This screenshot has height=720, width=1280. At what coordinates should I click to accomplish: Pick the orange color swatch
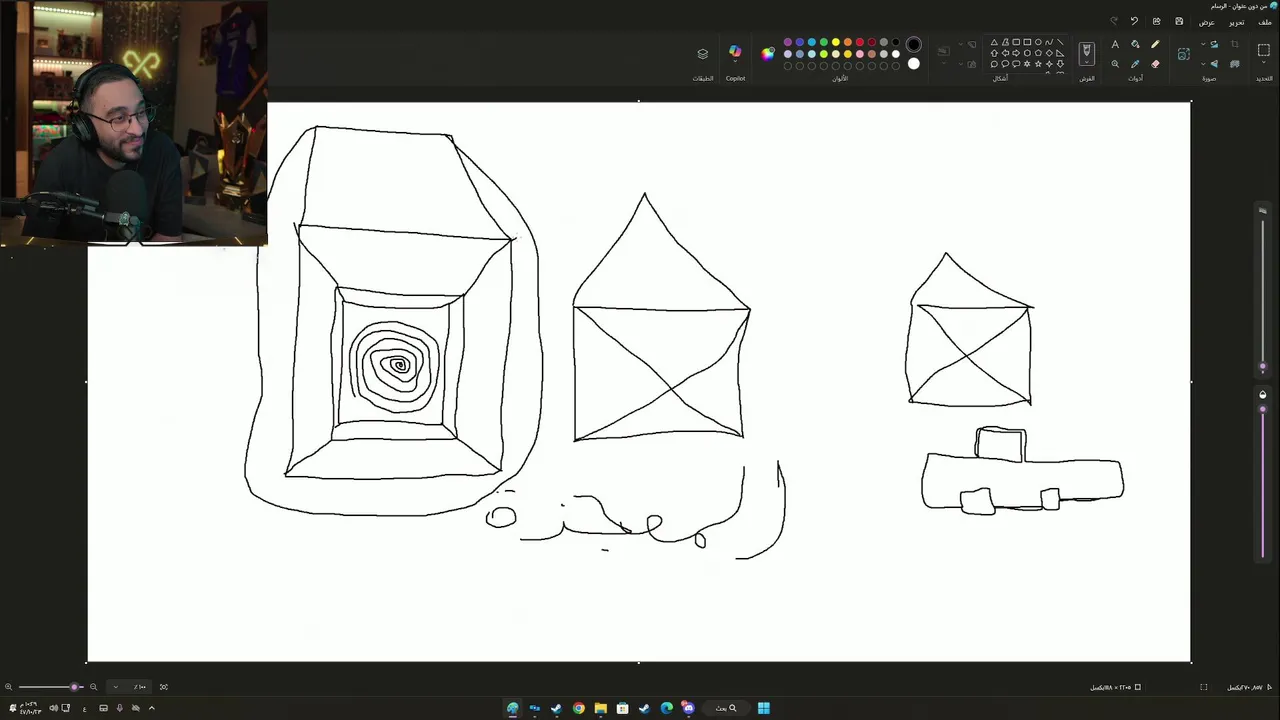[x=848, y=42]
